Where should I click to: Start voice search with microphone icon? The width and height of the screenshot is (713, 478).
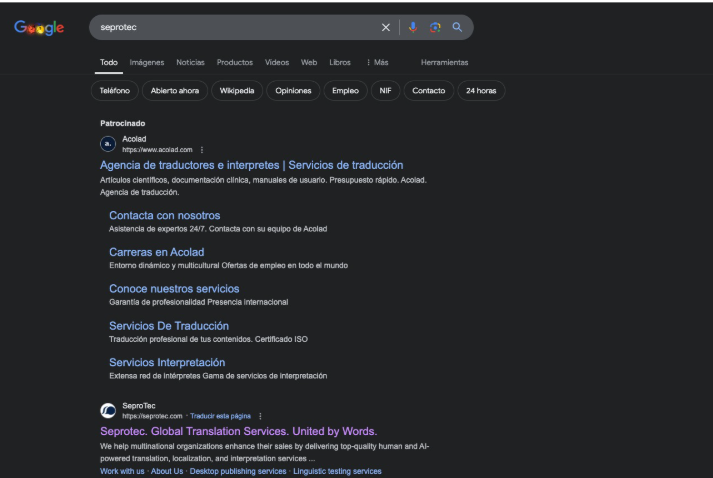pyautogui.click(x=412, y=28)
